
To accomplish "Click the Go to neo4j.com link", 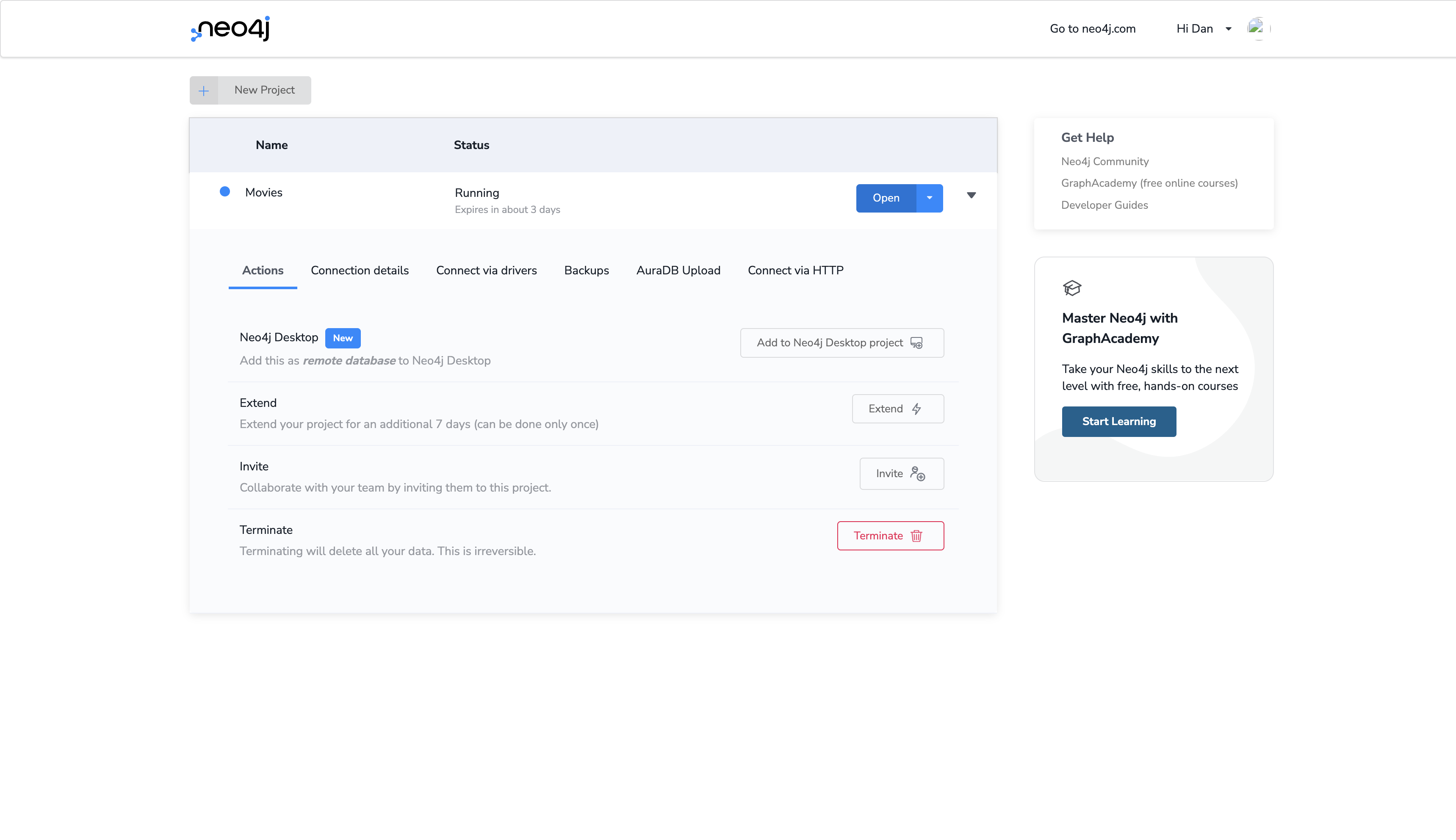I will [x=1093, y=28].
